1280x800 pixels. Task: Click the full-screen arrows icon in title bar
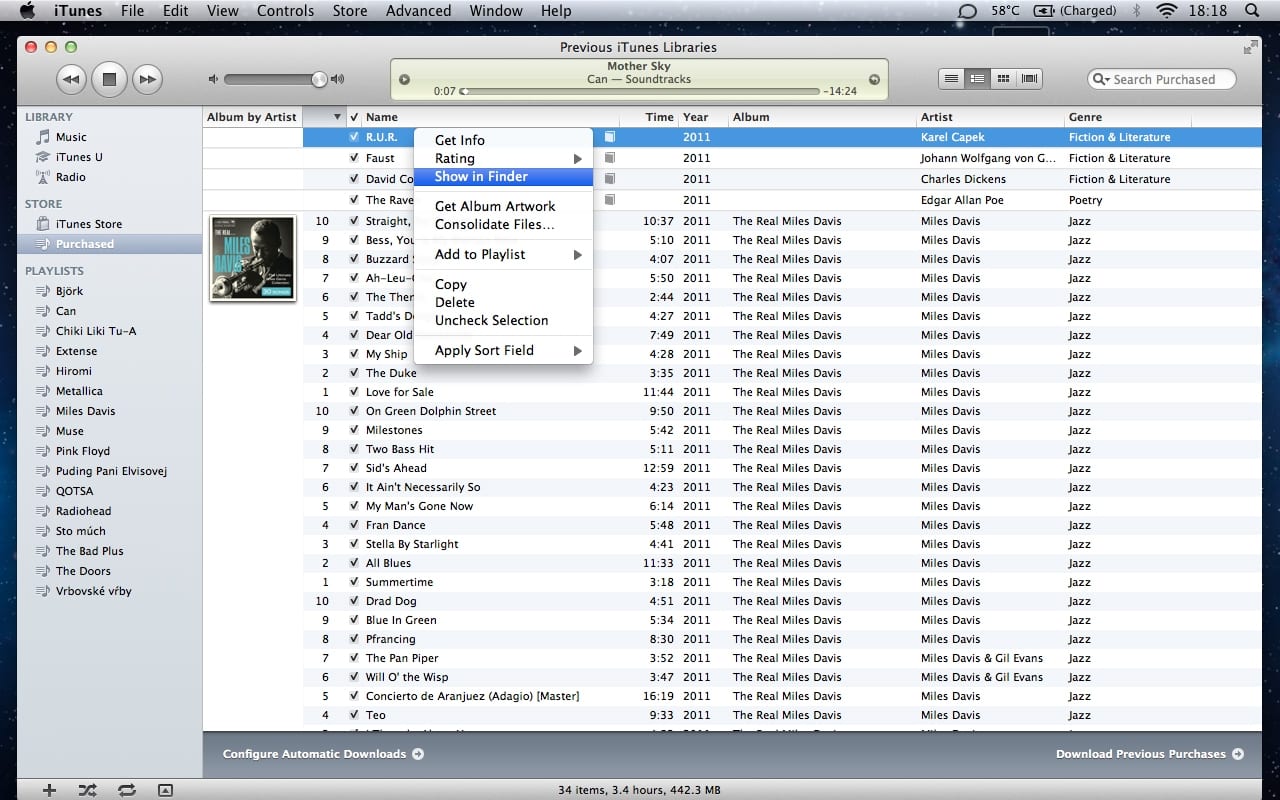pos(1250,47)
